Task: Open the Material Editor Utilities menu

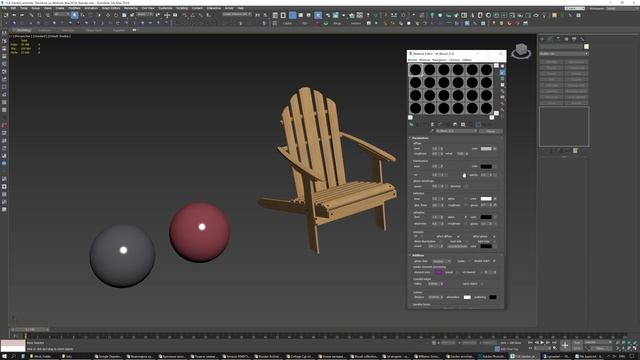Action: [467, 60]
